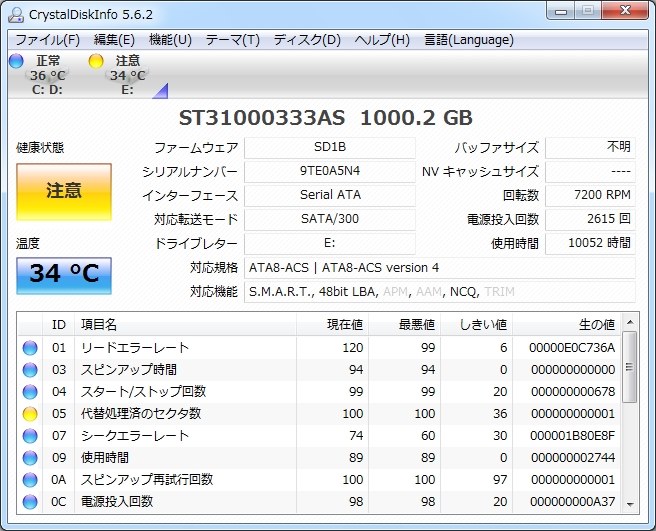
Task: Click raw value 00000E0C736A
Action: point(572,348)
